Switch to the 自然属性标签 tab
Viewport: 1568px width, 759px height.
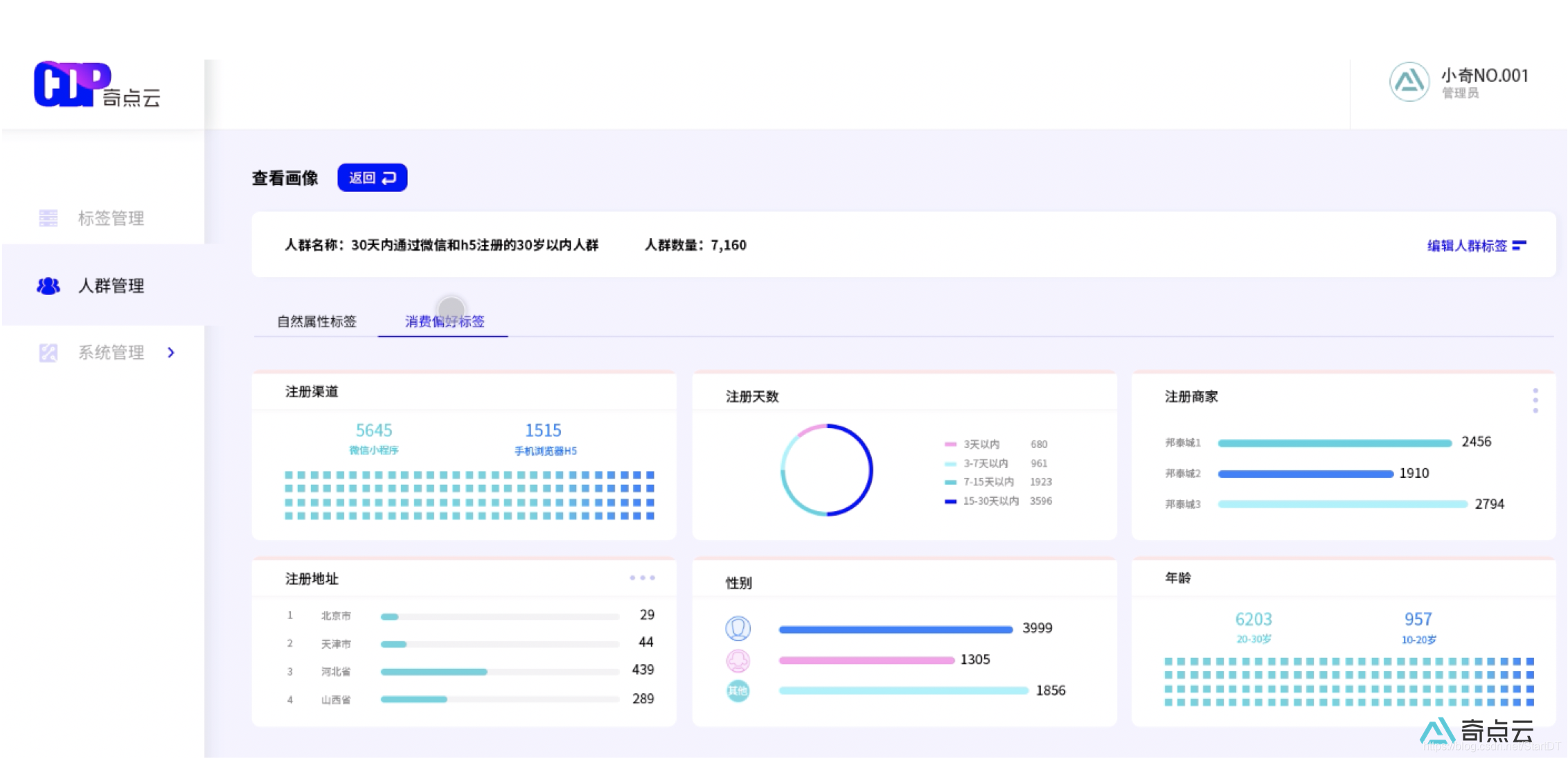point(317,321)
